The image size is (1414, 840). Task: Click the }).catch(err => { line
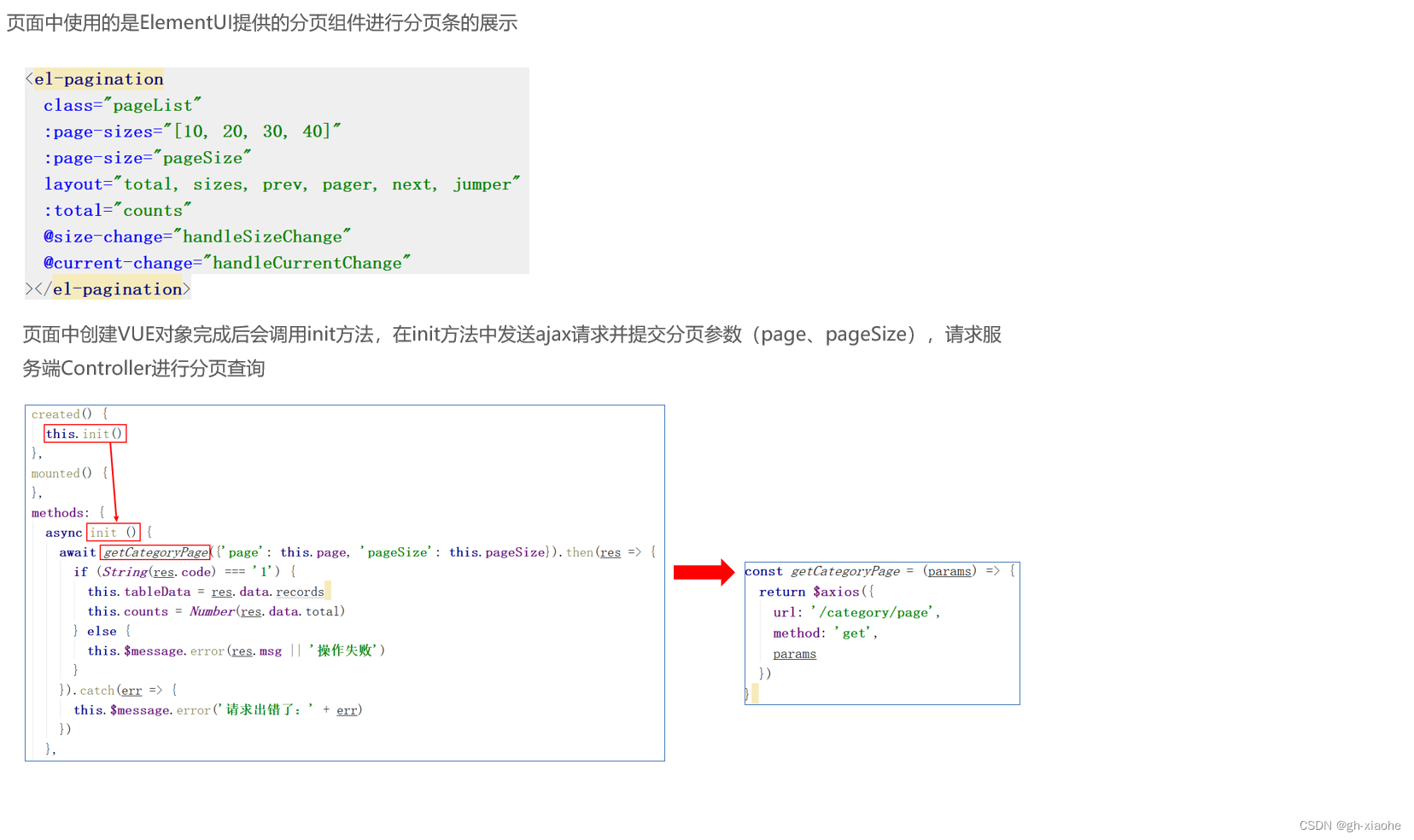pos(118,690)
